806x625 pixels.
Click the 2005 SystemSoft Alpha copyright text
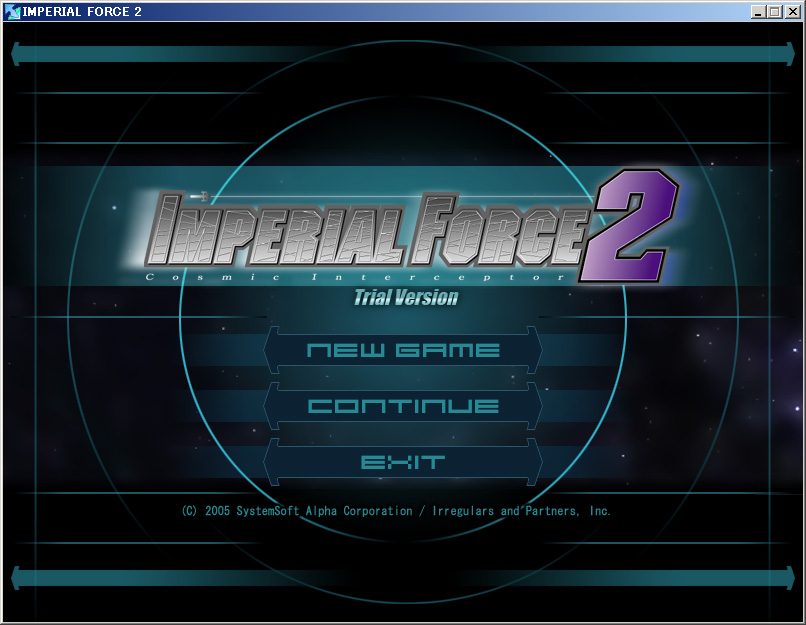pos(396,511)
